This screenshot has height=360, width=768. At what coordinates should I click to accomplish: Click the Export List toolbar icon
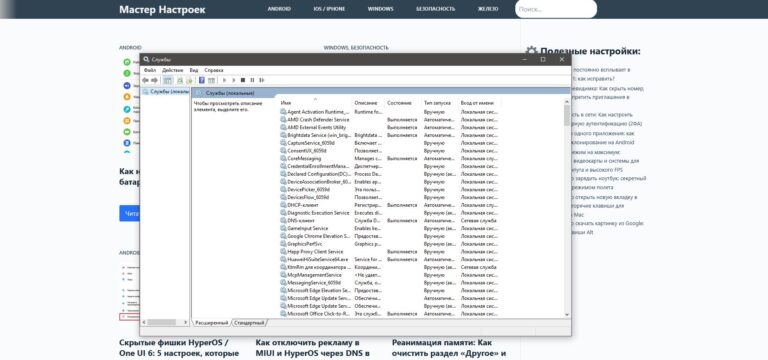pos(189,80)
